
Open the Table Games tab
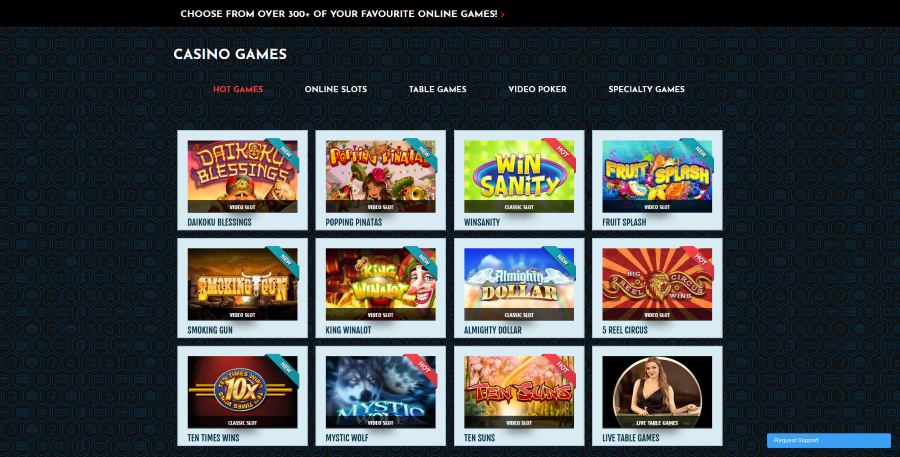point(437,89)
